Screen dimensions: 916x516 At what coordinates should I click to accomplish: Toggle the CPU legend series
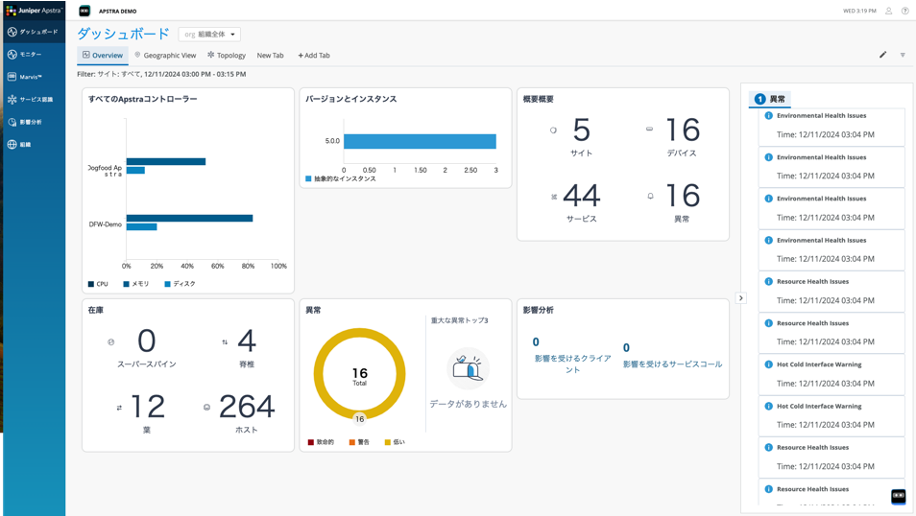pyautogui.click(x=97, y=284)
